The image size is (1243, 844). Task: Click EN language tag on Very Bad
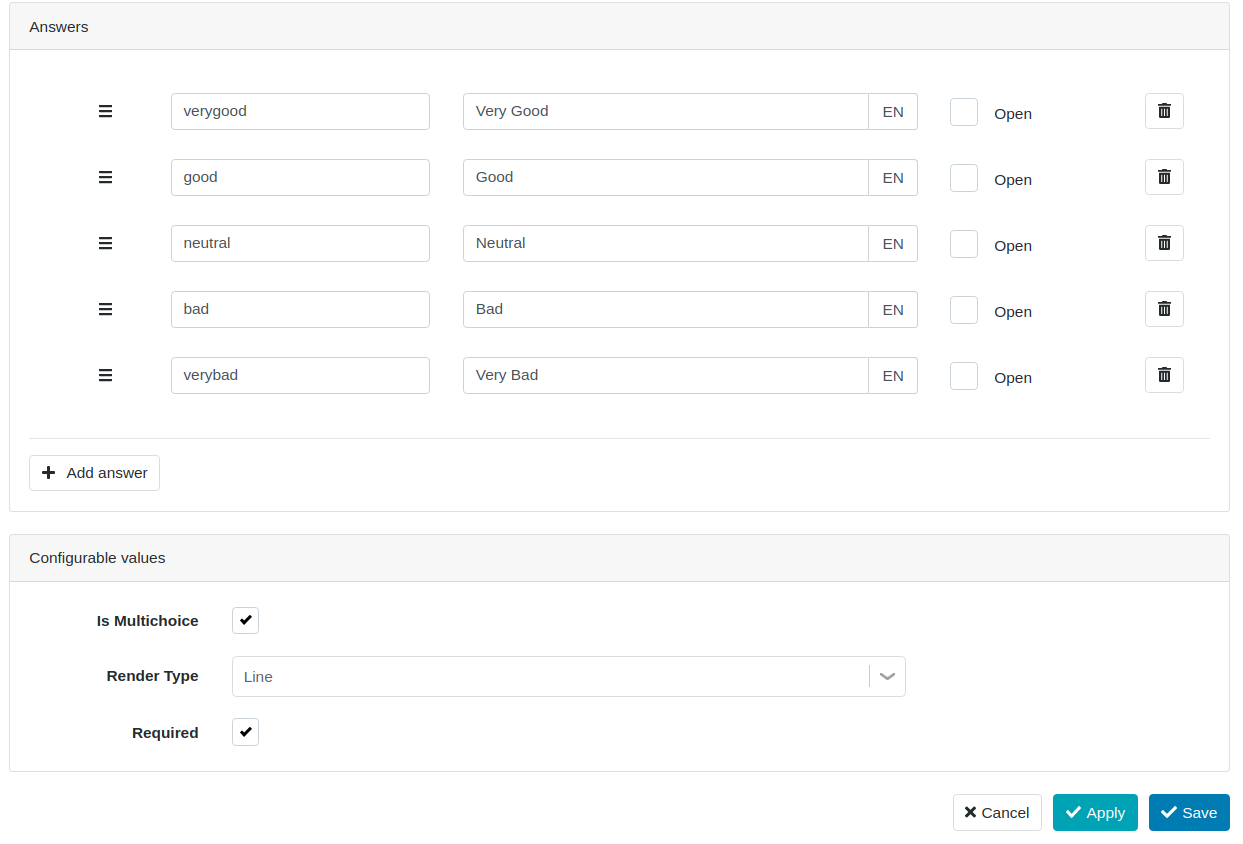893,375
